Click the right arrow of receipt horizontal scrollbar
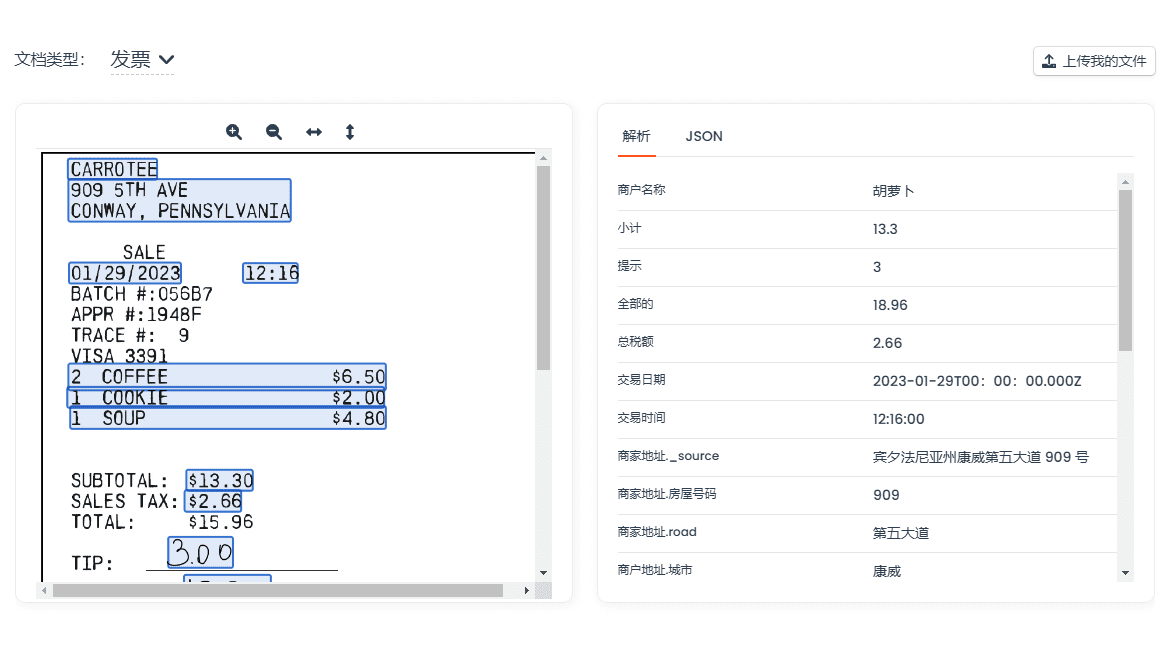Viewport: 1167px width, 653px height. click(527, 590)
